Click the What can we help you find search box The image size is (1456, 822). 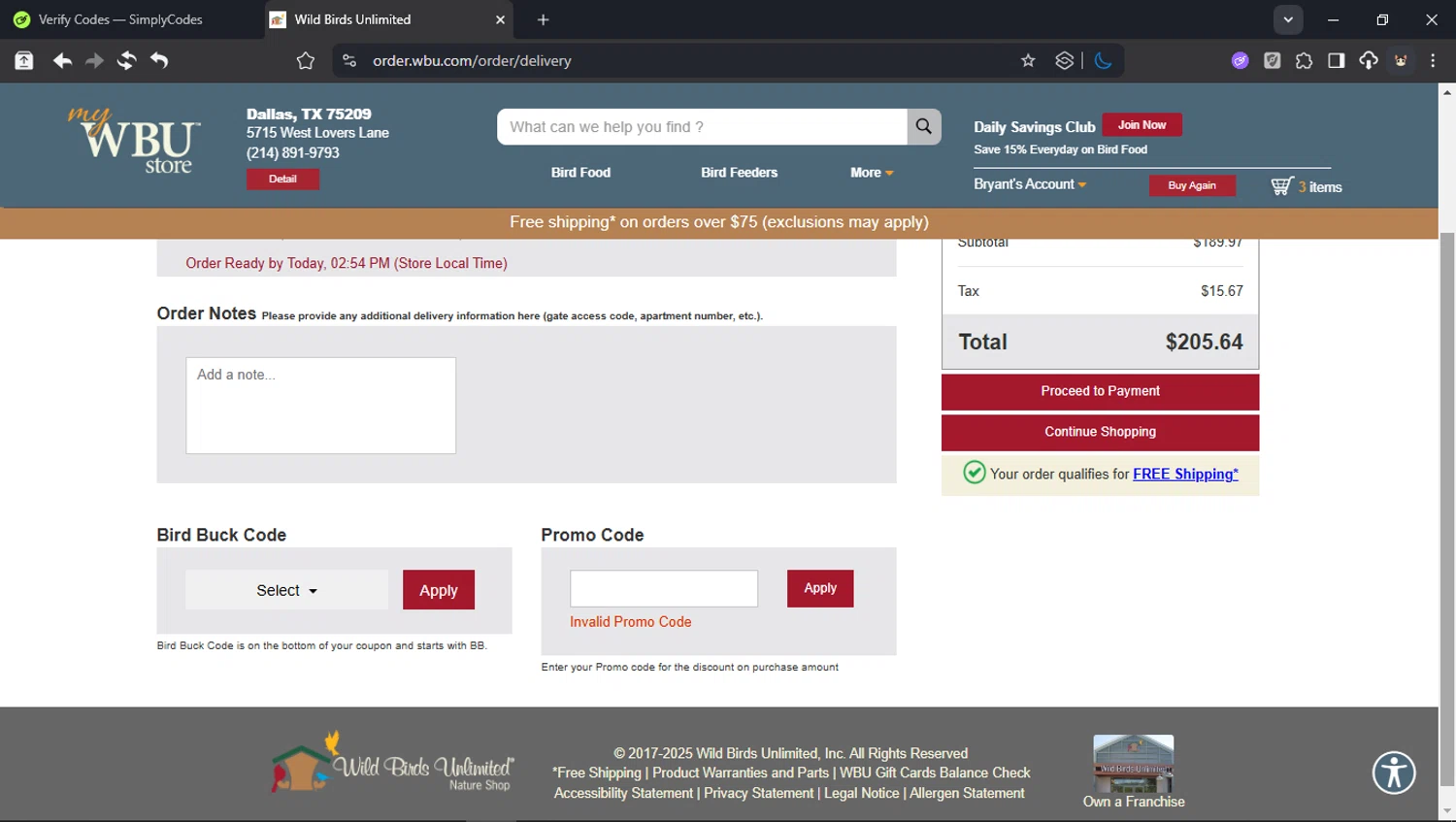pos(702,126)
